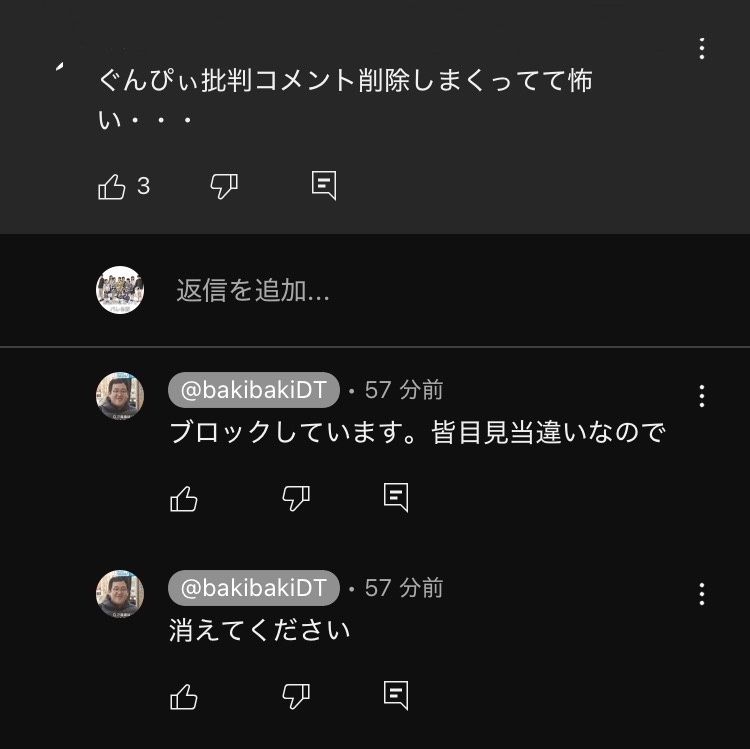750x749 pixels.
Task: Dislike the 消えてください reply
Action: 296,696
